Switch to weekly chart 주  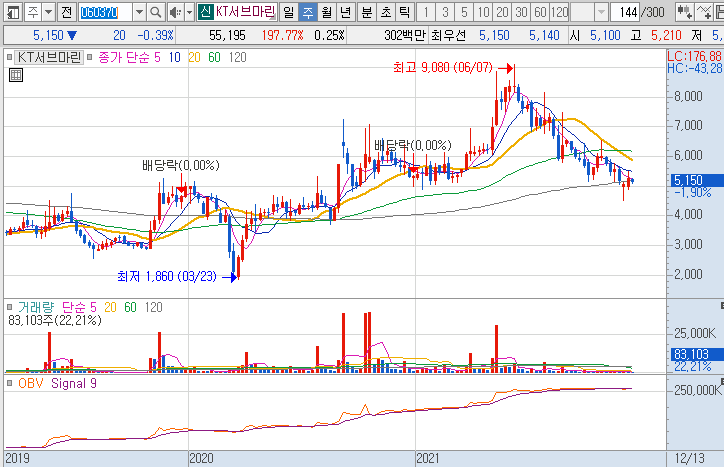pyautogui.click(x=308, y=12)
